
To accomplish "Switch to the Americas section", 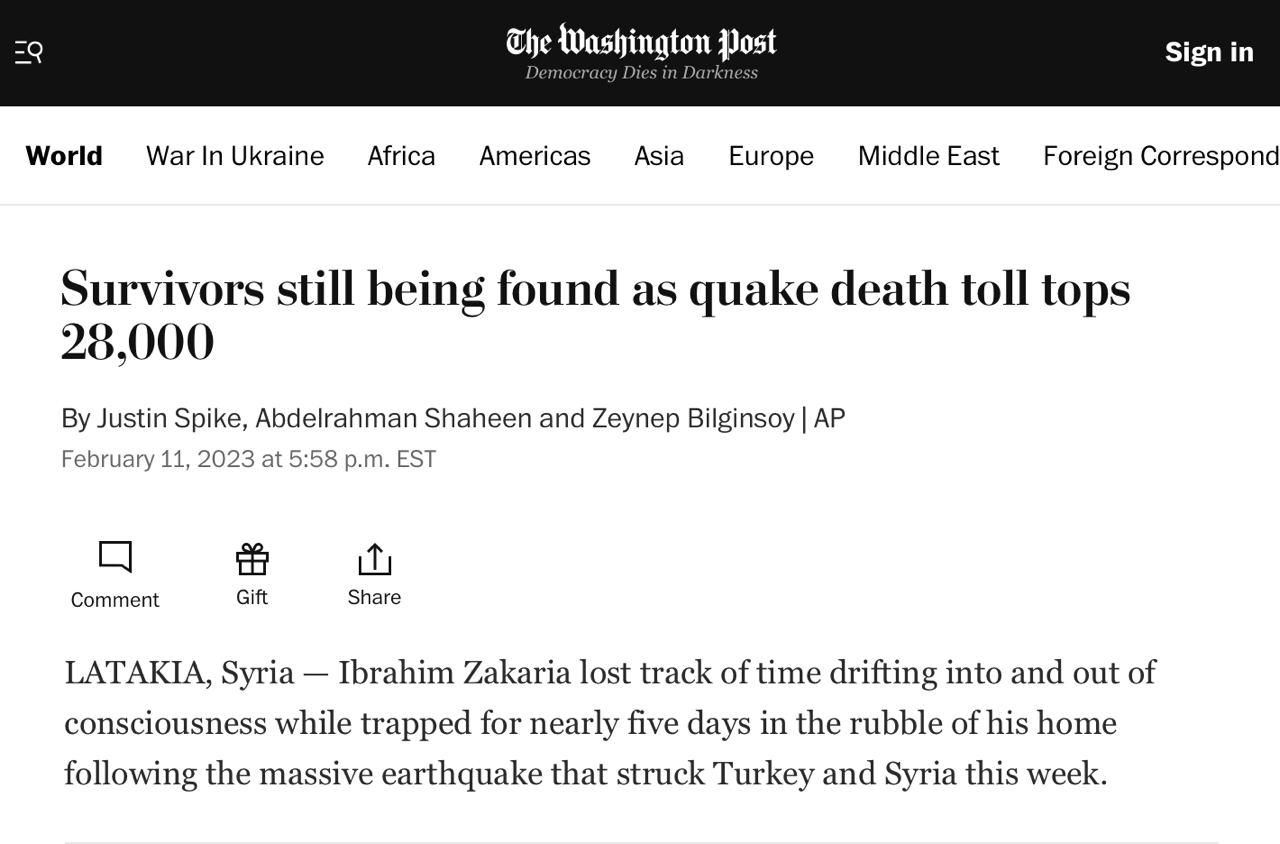I will (535, 156).
